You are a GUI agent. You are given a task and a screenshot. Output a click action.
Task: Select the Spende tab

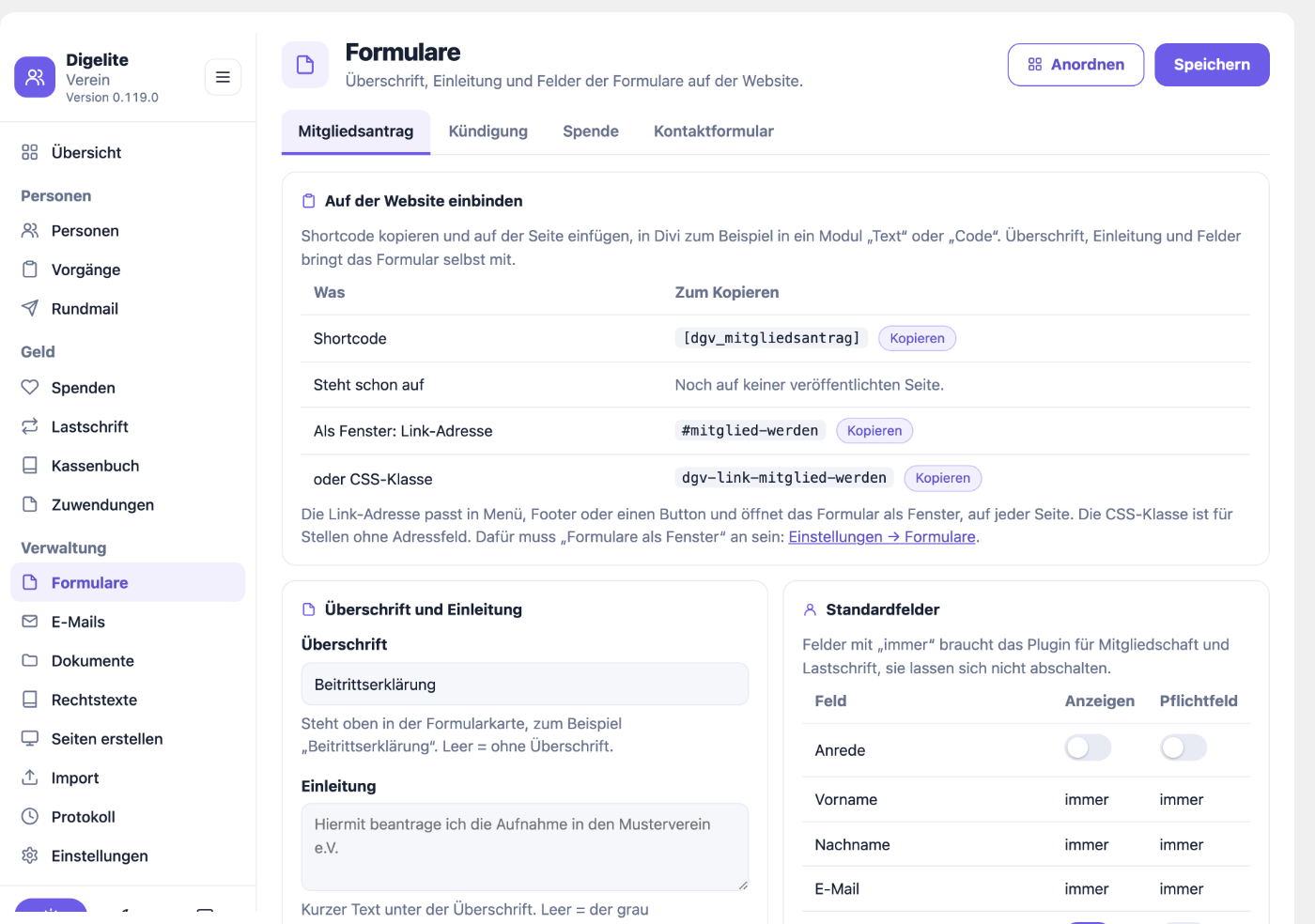(x=591, y=131)
